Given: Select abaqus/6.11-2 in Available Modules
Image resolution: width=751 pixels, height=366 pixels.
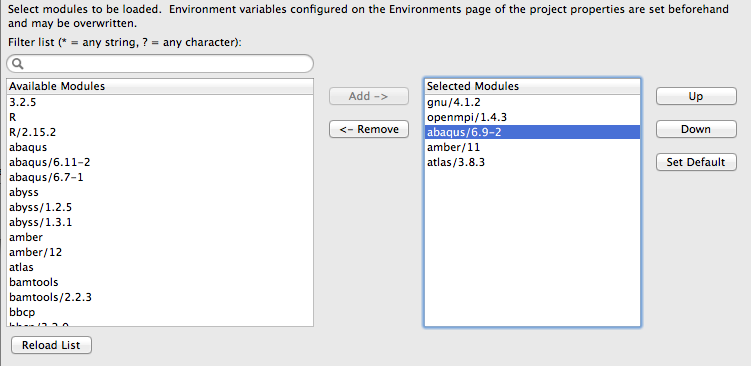Looking at the screenshot, I should 160,162.
